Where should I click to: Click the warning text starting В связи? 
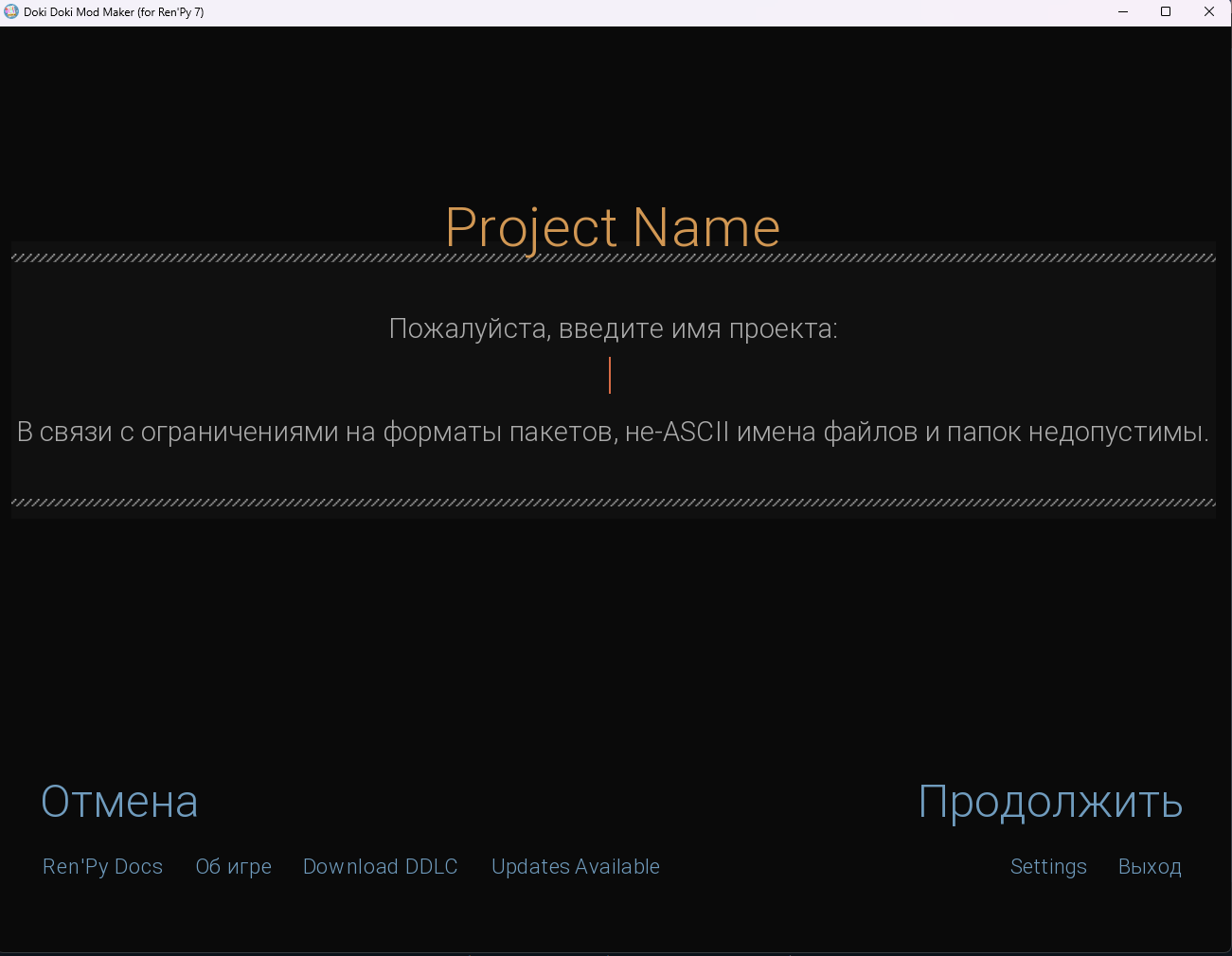(x=614, y=432)
